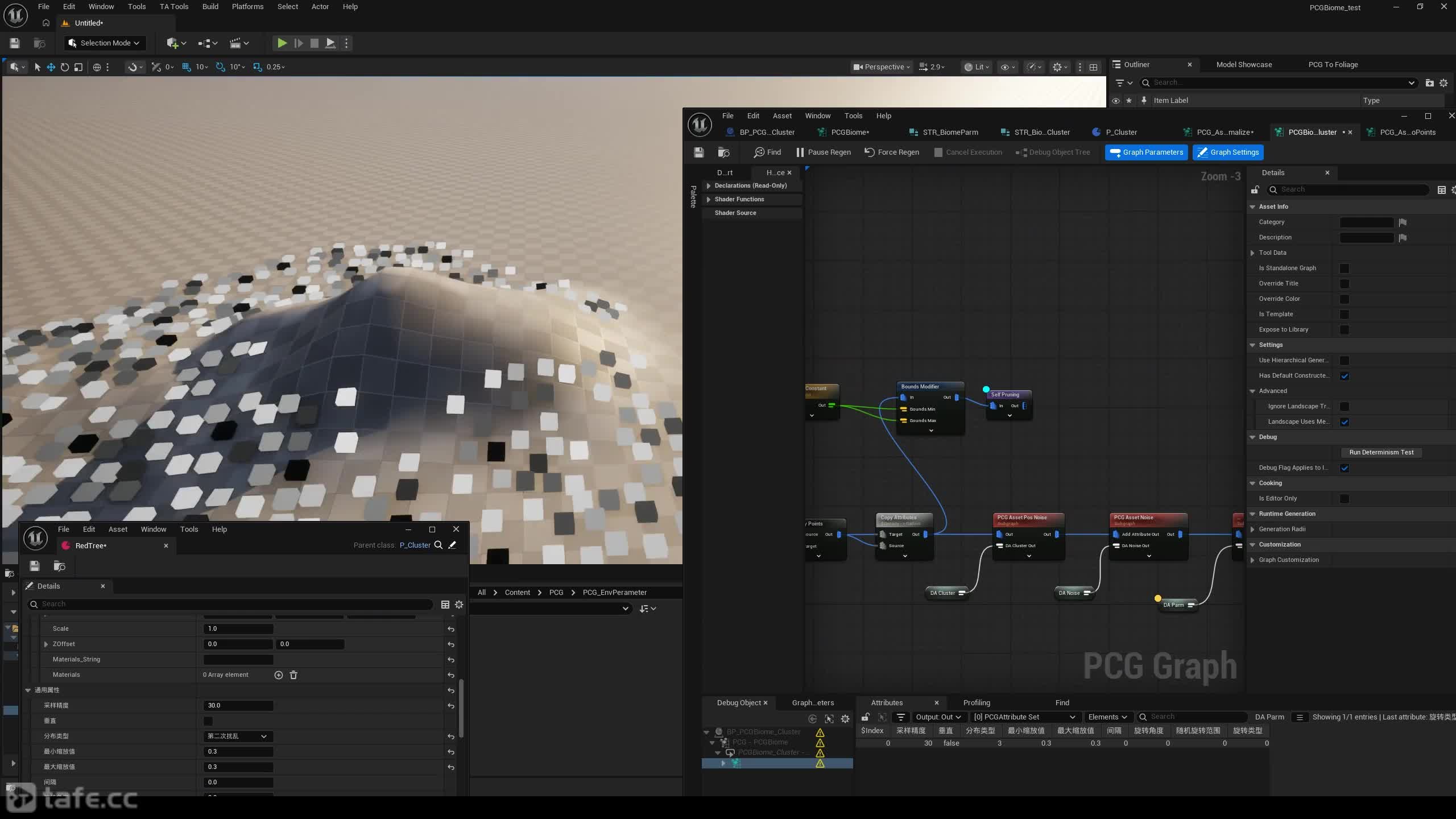
Task: Click Run Determinism Test button
Action: [x=1381, y=453]
